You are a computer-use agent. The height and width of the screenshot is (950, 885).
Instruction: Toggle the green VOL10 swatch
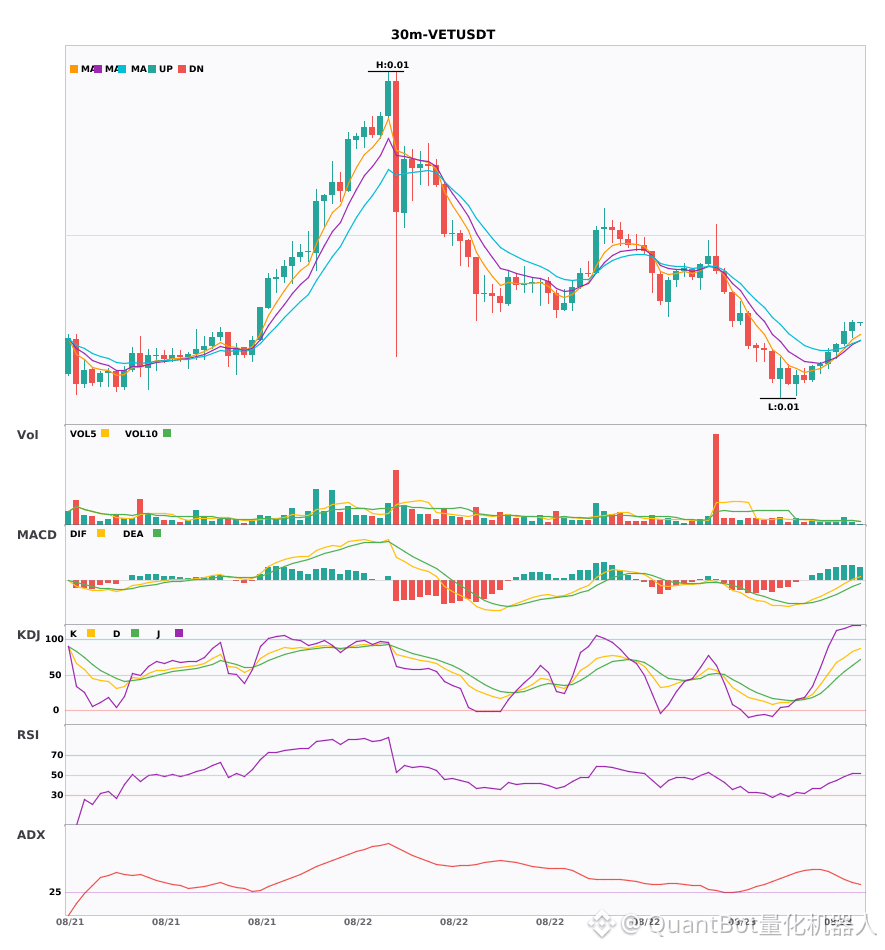(167, 433)
